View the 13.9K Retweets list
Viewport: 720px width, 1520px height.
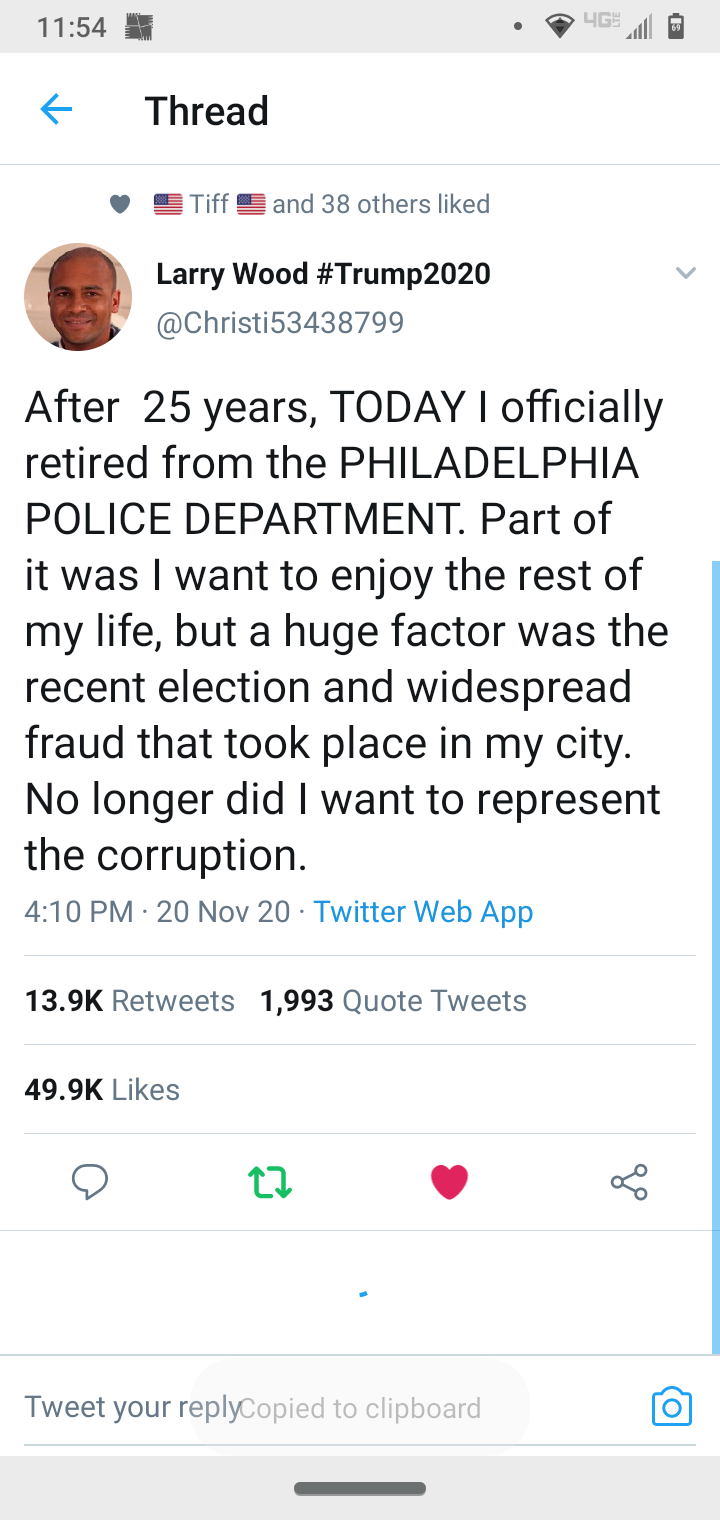click(129, 1001)
